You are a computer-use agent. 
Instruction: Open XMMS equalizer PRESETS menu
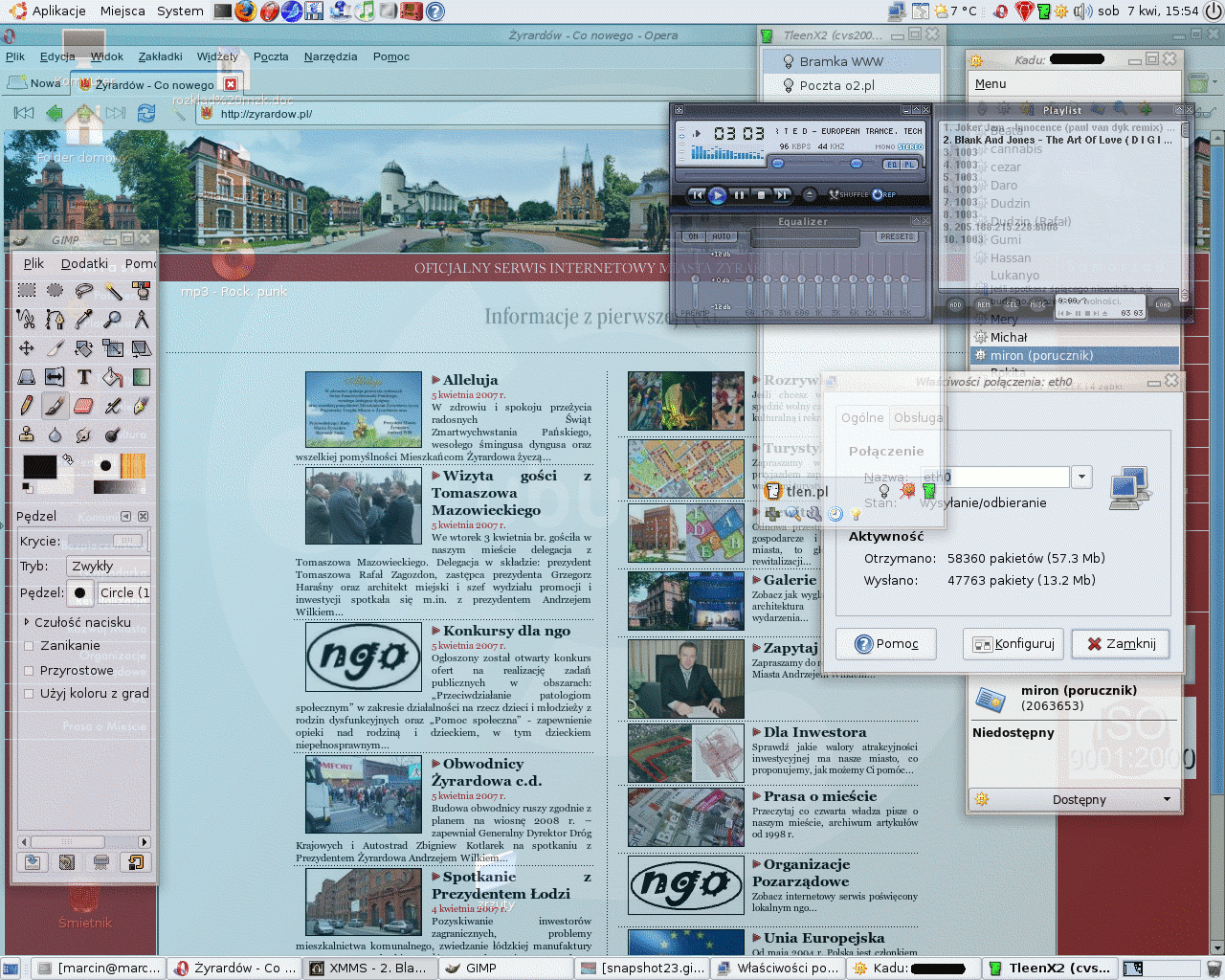pyautogui.click(x=897, y=236)
